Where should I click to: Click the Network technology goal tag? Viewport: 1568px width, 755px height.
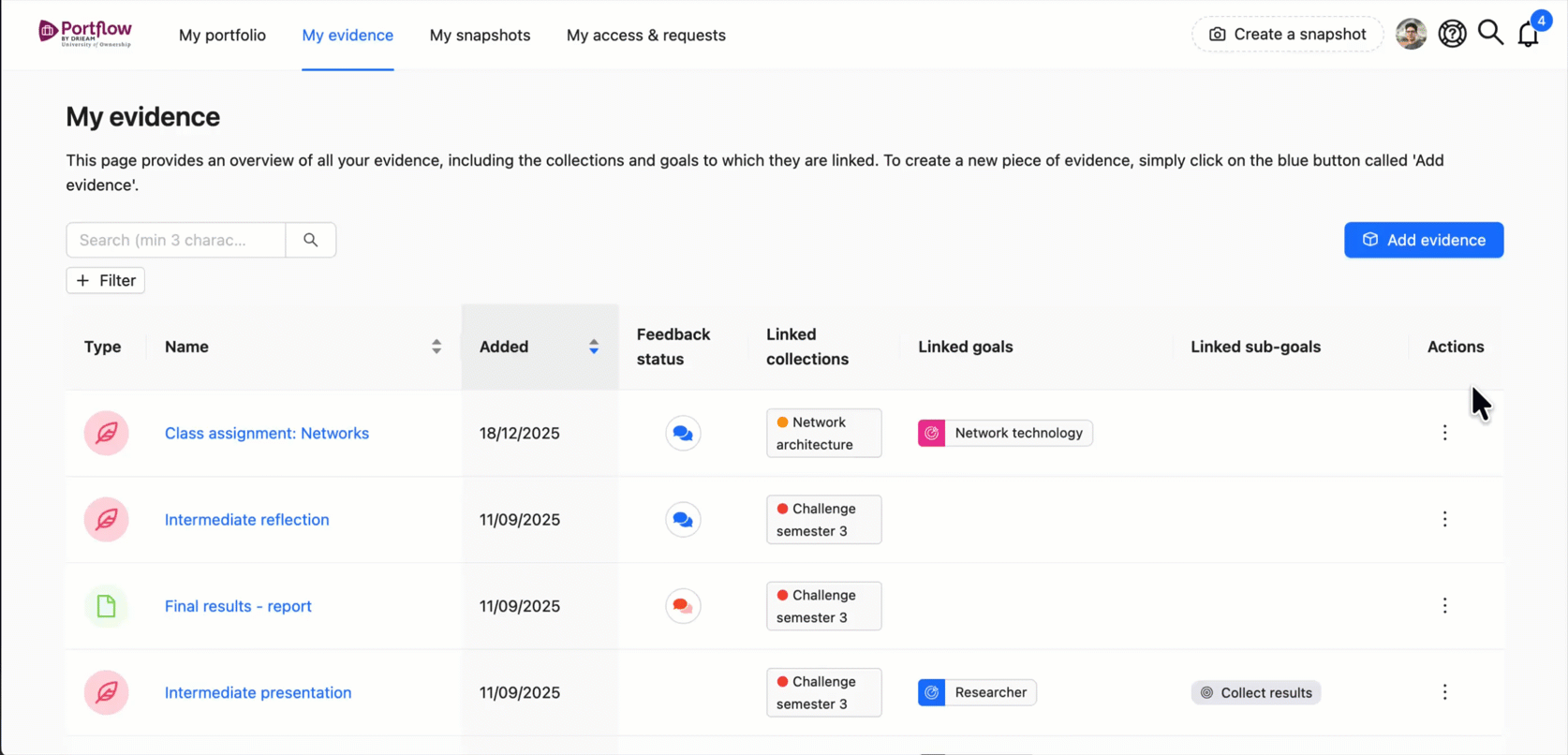(1005, 433)
